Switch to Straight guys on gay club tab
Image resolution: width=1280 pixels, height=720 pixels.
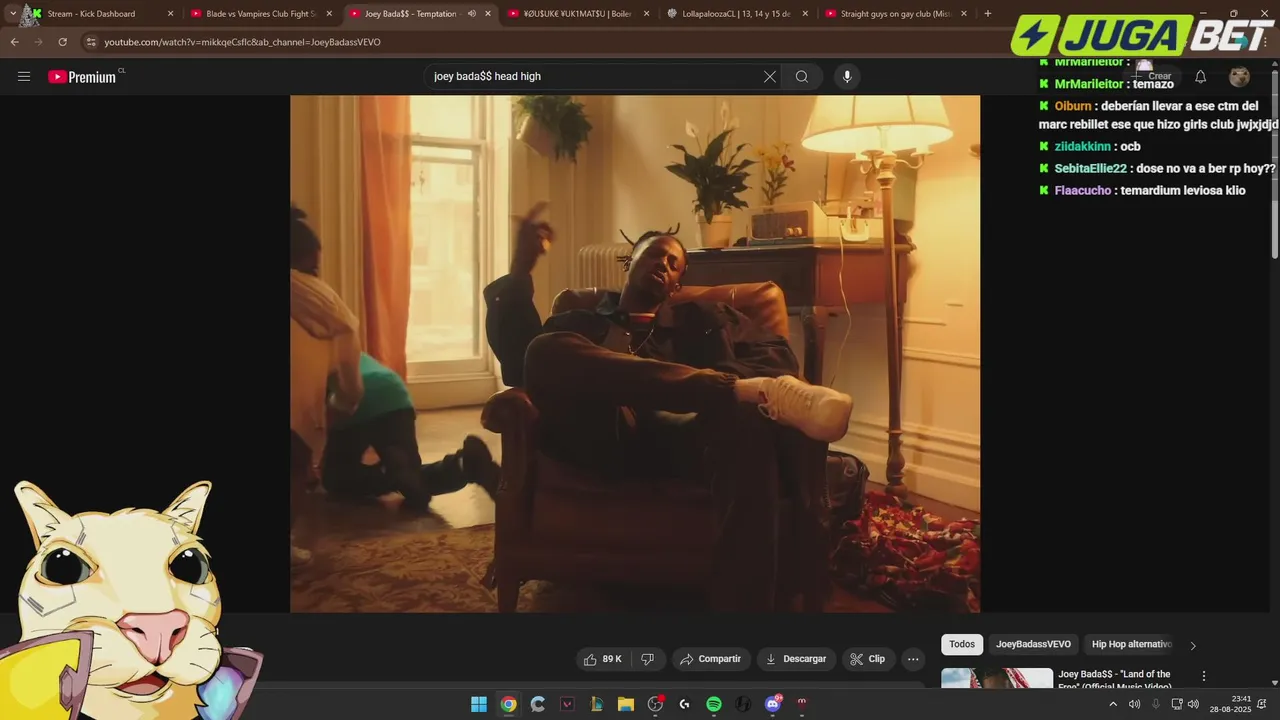(x=895, y=14)
